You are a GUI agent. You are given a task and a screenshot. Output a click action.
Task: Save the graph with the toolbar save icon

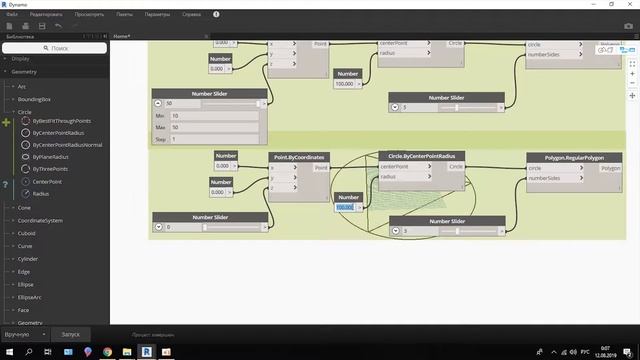tap(42, 26)
